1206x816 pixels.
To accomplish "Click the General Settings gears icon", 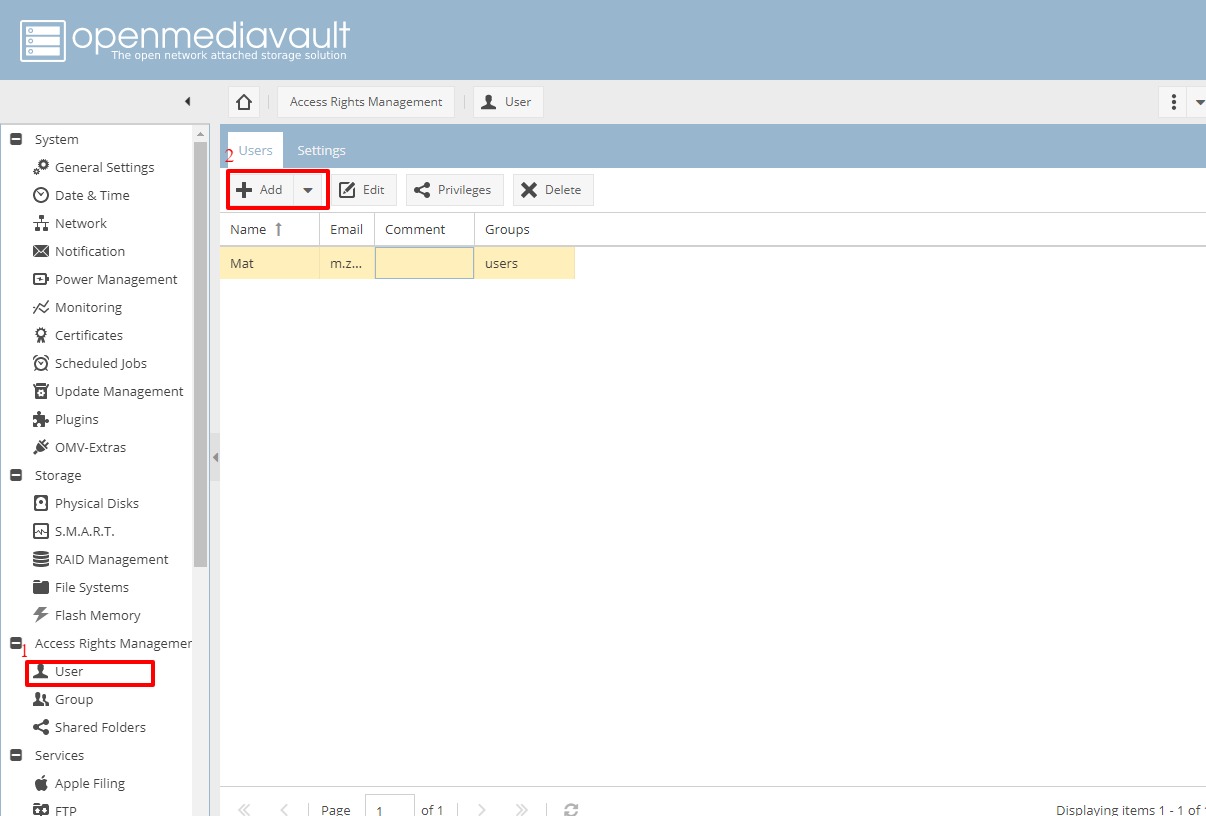I will tap(41, 167).
